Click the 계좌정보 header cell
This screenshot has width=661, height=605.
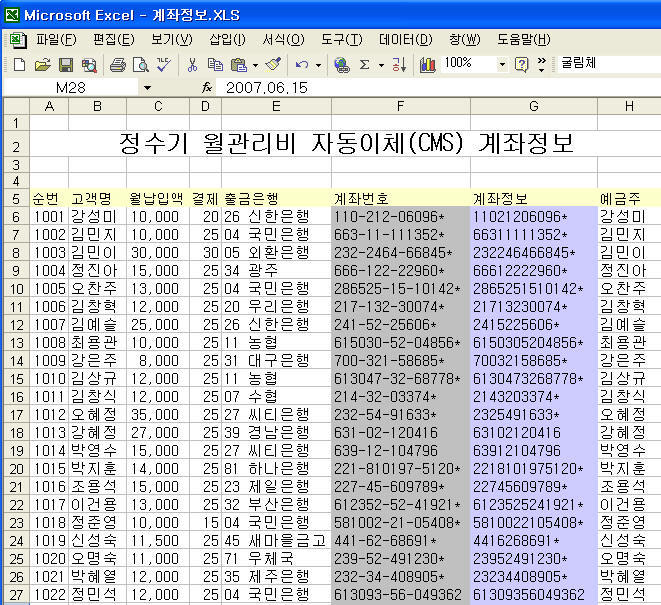534,199
